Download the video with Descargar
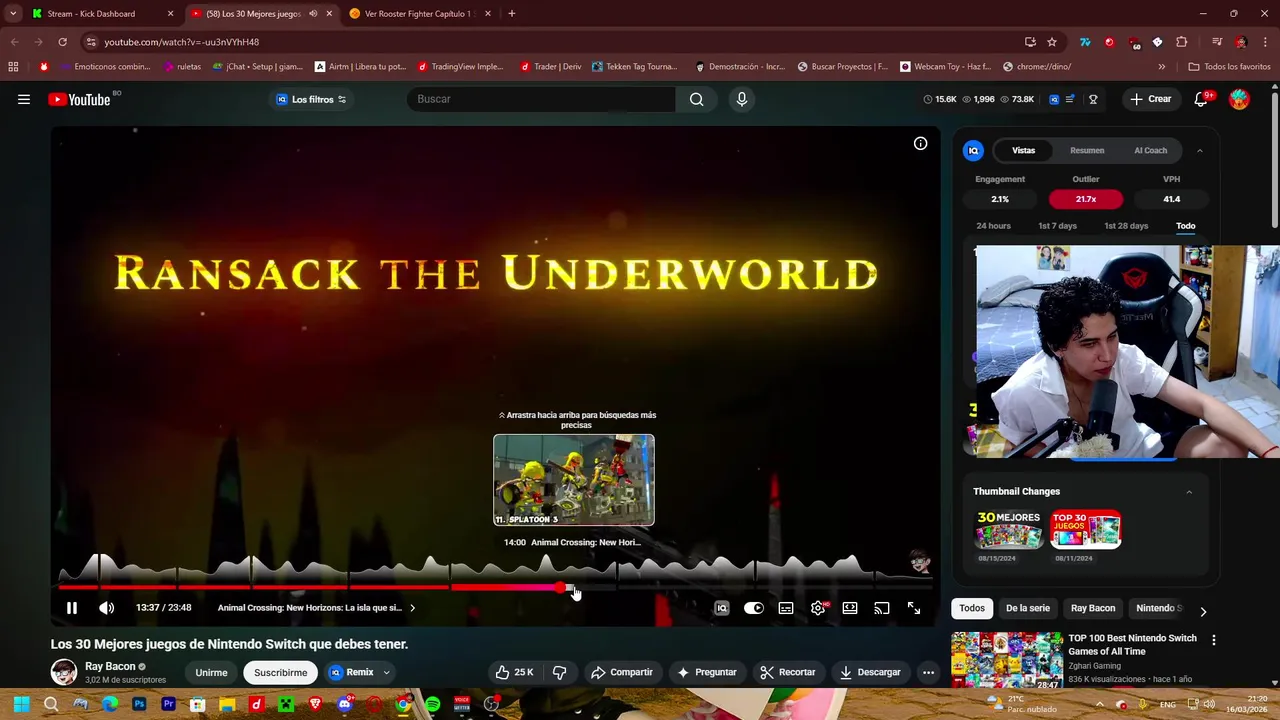1280x720 pixels. (x=870, y=672)
